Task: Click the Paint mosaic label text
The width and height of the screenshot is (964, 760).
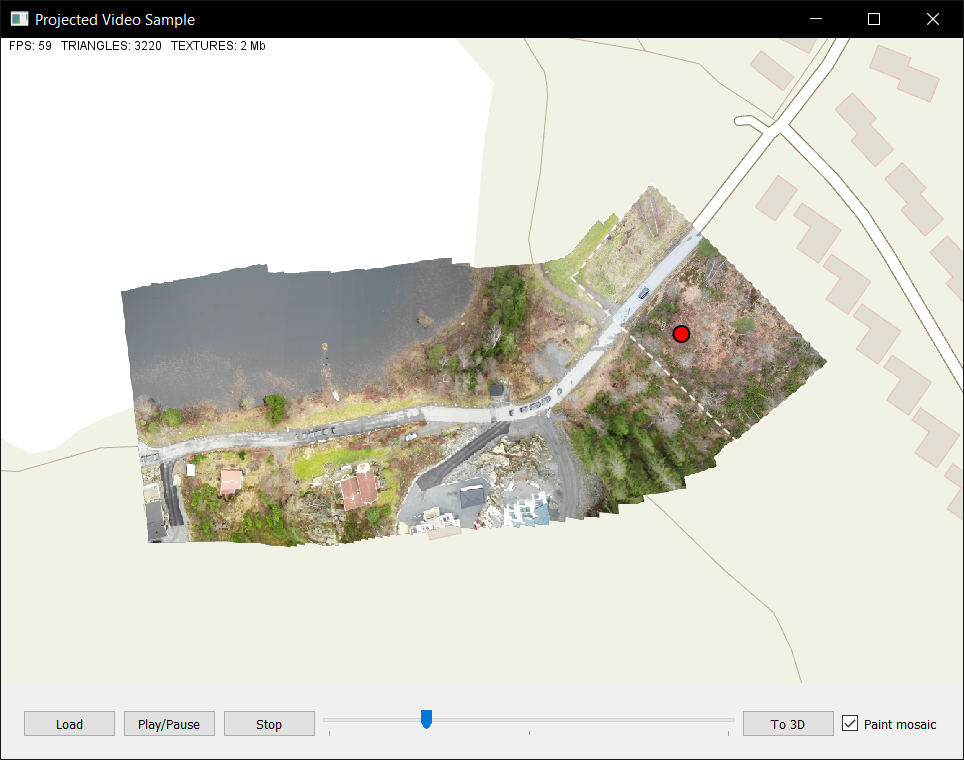Action: pos(899,724)
